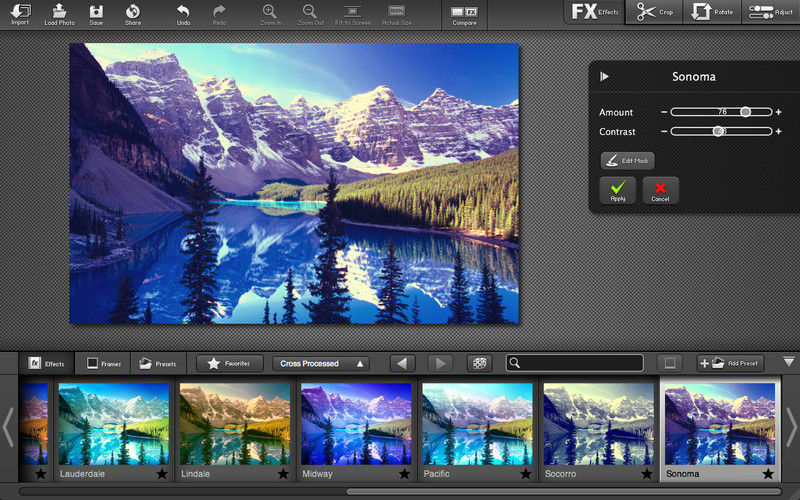The image size is (800, 500).
Task: Click the Edit Mask button
Action: [628, 161]
